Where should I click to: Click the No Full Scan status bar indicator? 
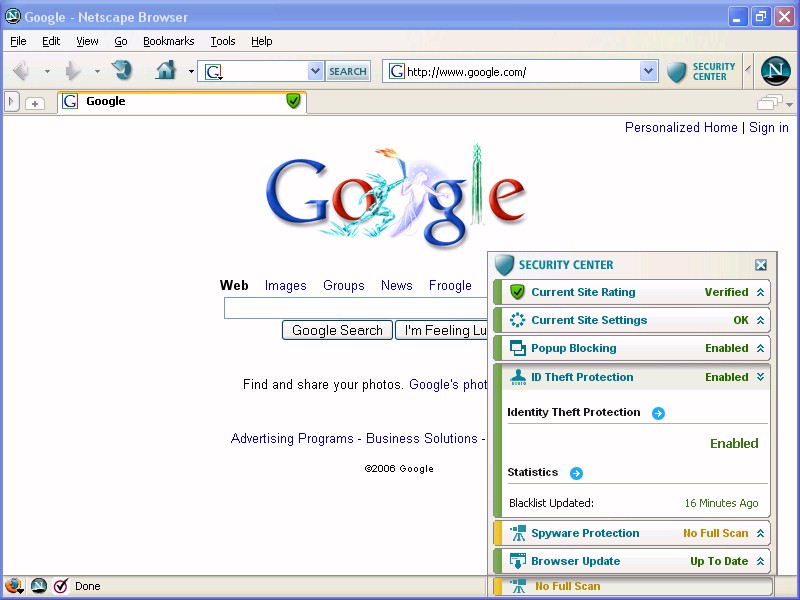tap(633, 586)
